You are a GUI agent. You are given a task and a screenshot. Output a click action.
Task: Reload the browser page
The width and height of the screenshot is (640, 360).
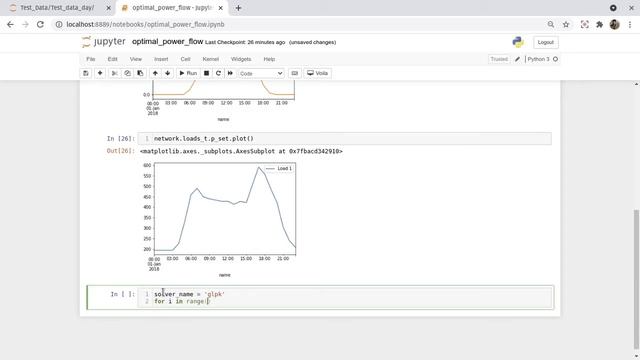(x=40, y=24)
